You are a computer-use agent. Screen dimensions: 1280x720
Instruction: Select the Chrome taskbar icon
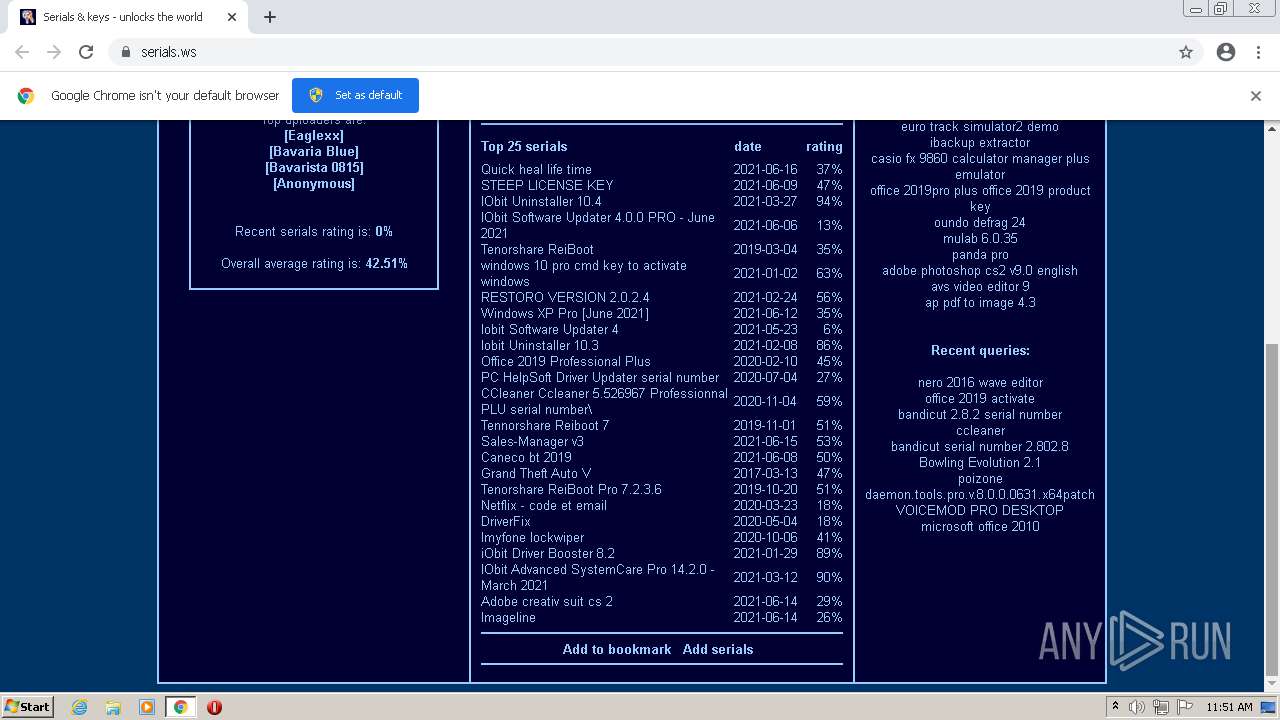click(180, 707)
